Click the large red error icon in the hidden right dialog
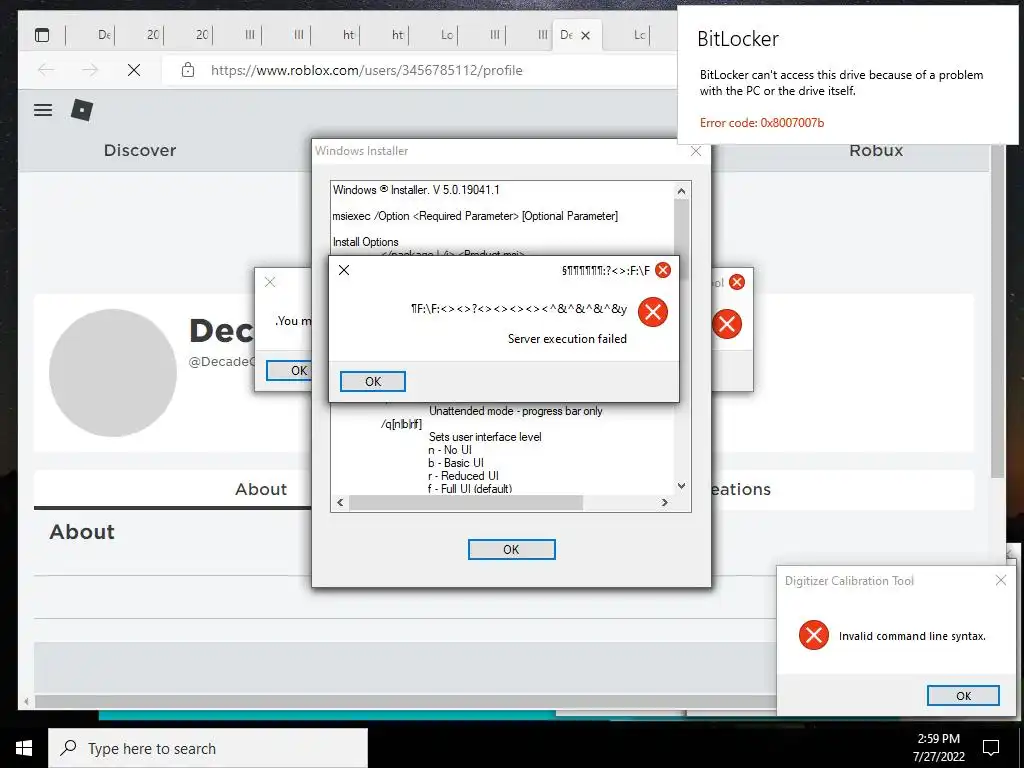This screenshot has width=1024, height=768. pyautogui.click(x=727, y=324)
